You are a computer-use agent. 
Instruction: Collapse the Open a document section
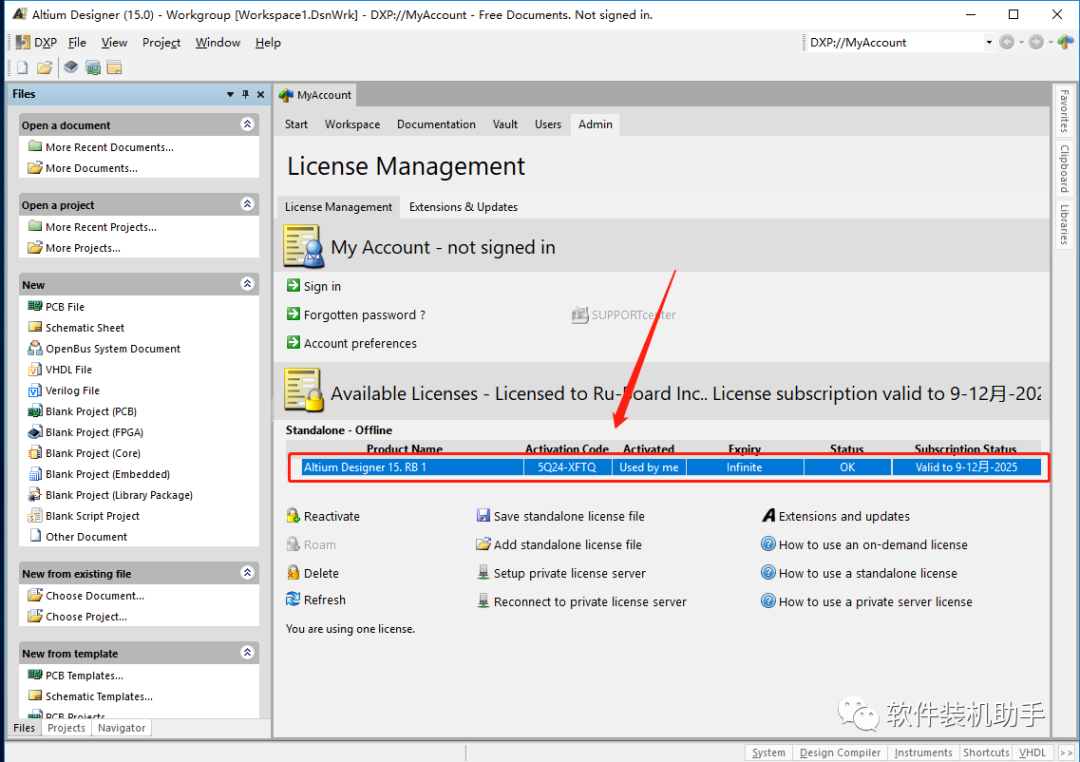(247, 124)
